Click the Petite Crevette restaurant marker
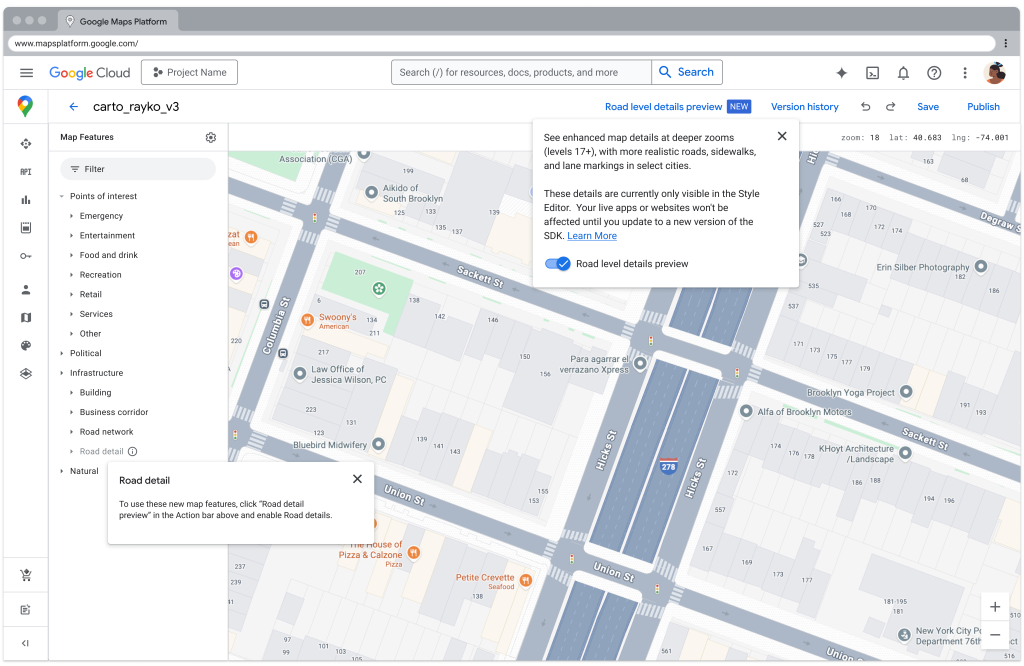Screen dimensions: 1024x666 point(526,580)
